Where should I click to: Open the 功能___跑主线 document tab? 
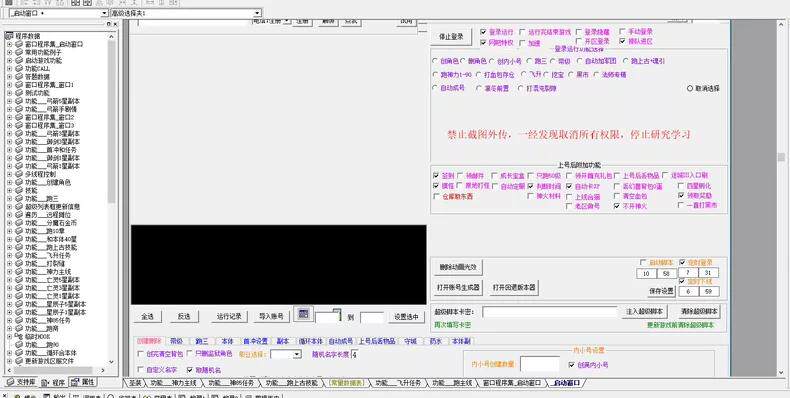452,383
